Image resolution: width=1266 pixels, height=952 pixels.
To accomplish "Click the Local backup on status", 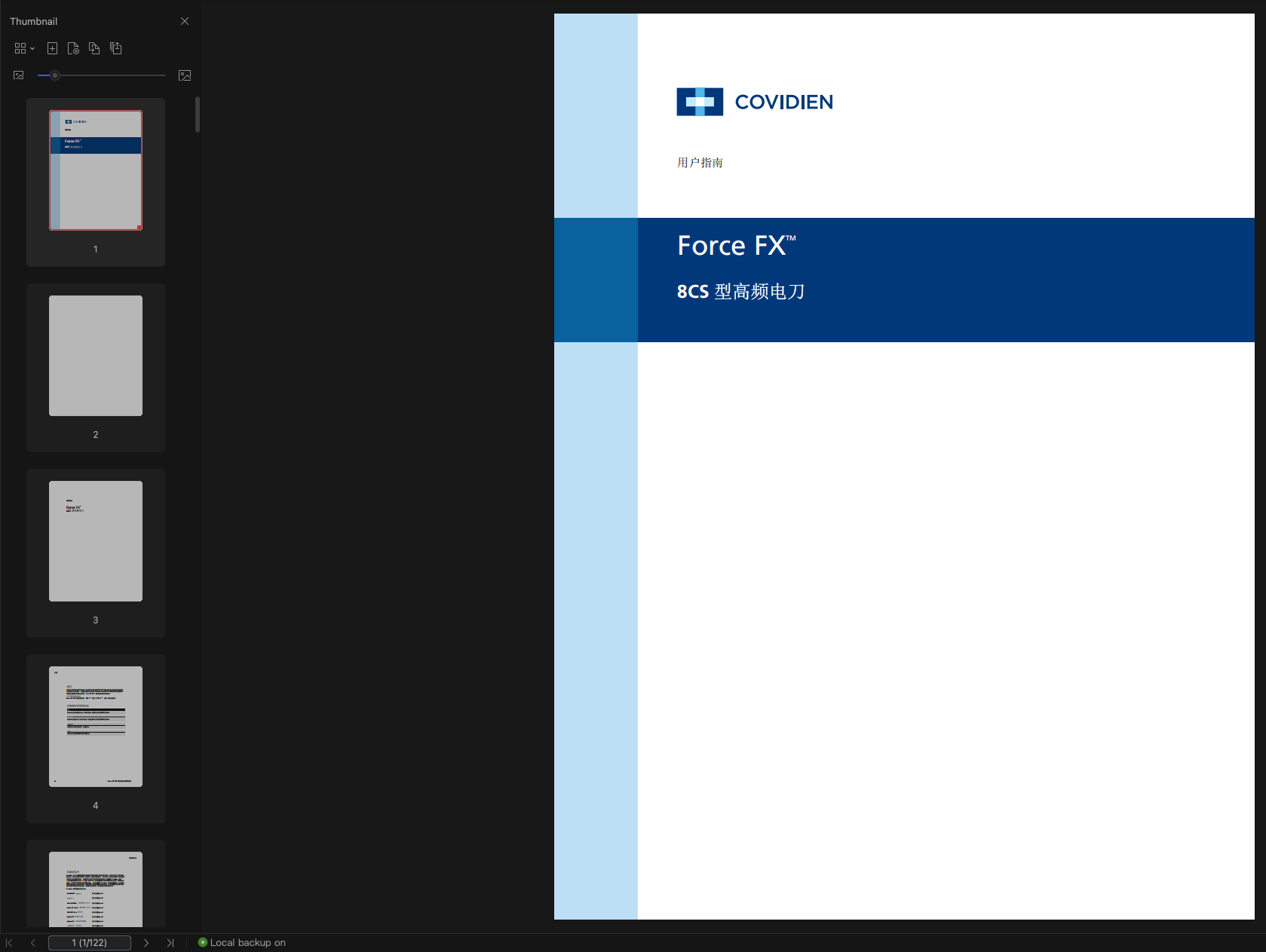I will (242, 943).
